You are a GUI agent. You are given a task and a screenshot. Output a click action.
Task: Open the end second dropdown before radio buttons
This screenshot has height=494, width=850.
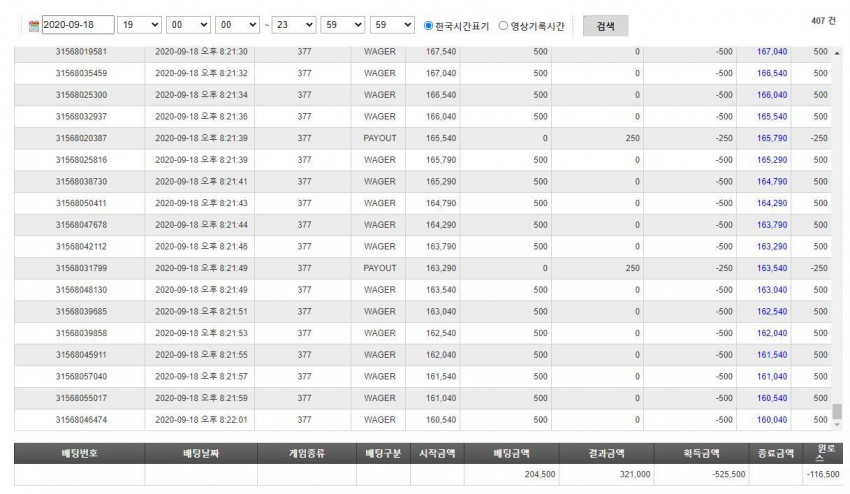click(x=392, y=25)
